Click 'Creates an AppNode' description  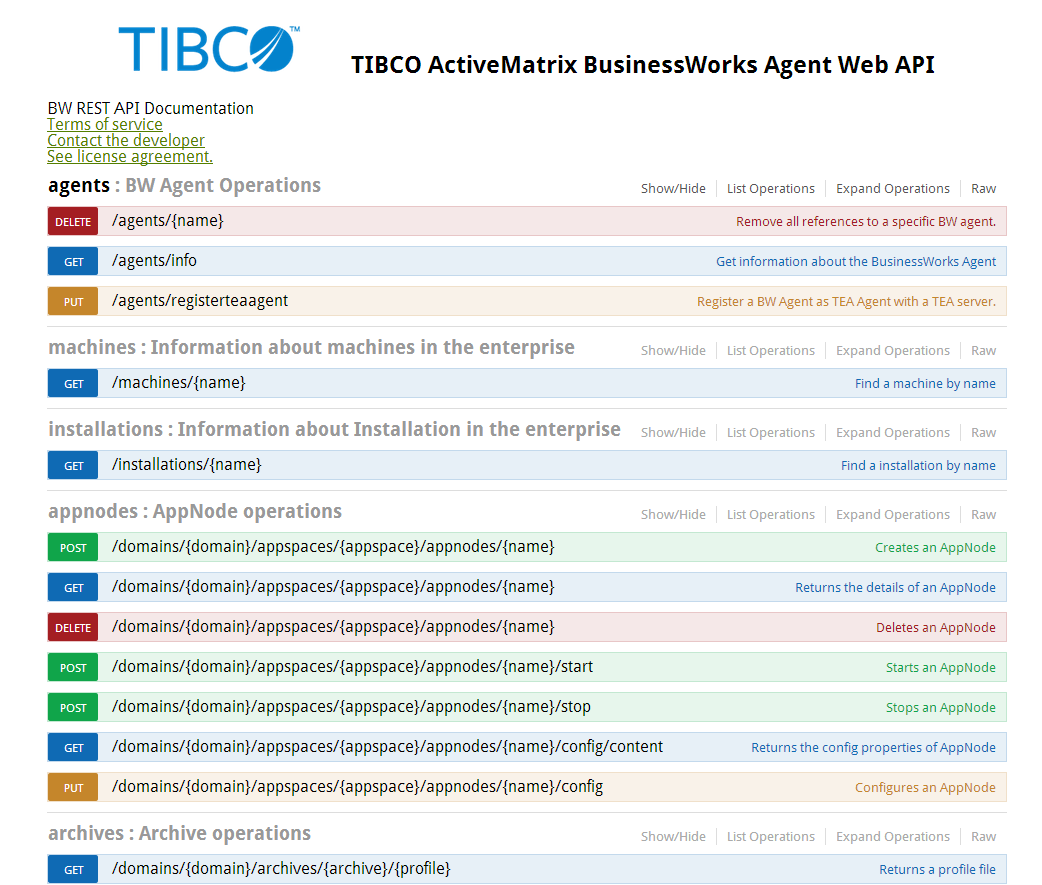[935, 547]
